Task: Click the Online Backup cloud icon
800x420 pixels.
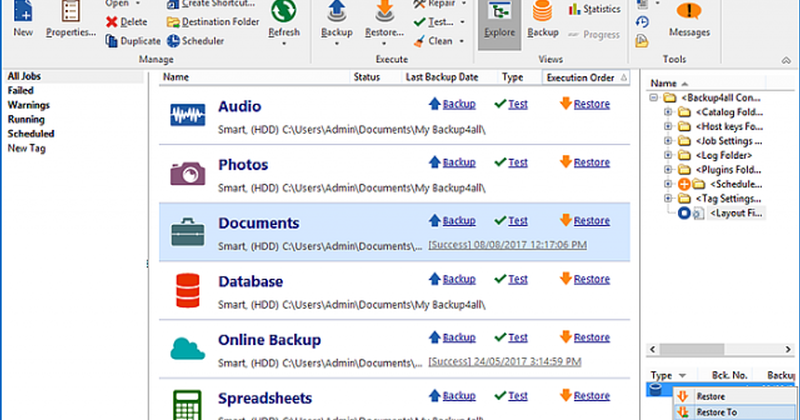Action: [x=188, y=349]
